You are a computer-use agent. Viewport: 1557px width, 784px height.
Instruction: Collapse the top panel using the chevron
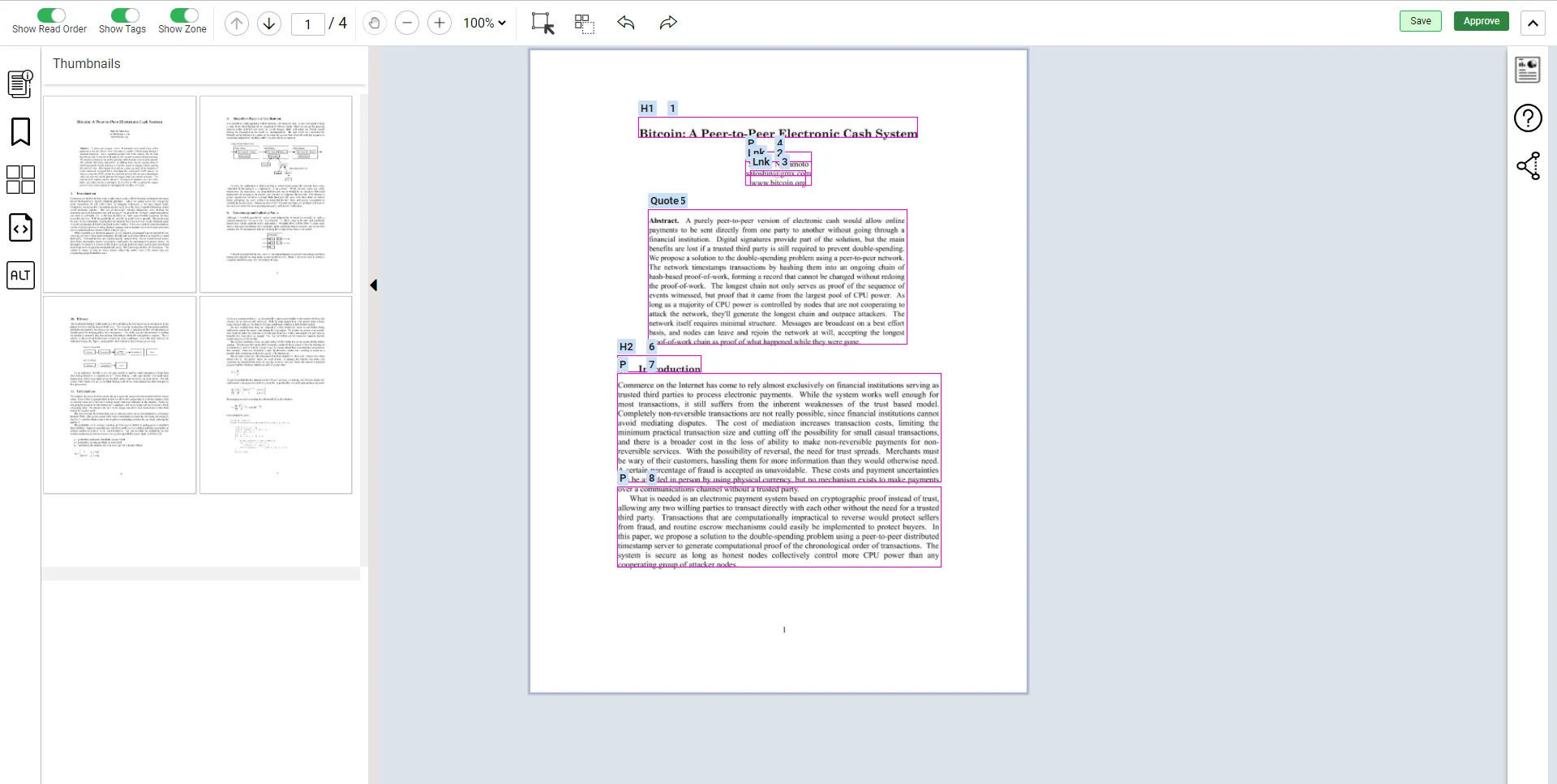1532,23
